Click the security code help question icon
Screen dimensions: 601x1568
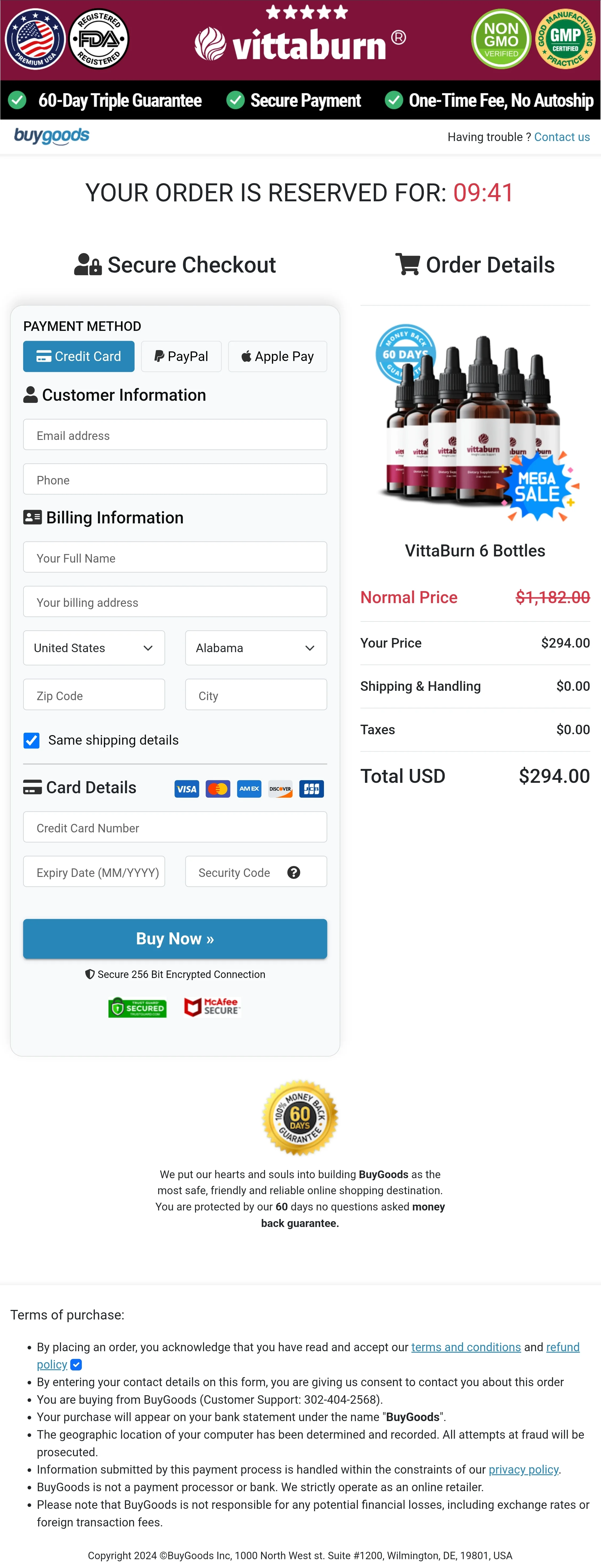pos(294,872)
